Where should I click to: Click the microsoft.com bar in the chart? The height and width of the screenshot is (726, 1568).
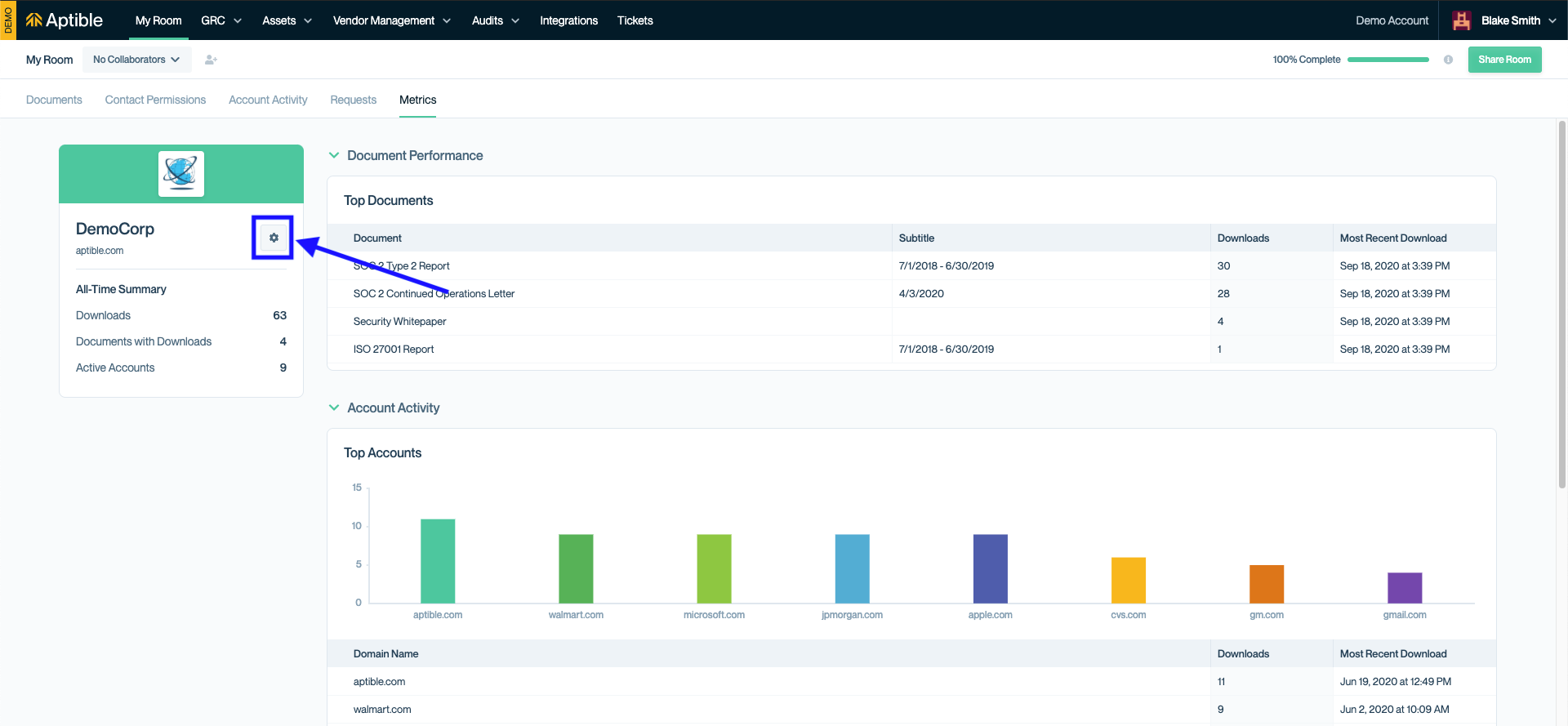pyautogui.click(x=714, y=568)
